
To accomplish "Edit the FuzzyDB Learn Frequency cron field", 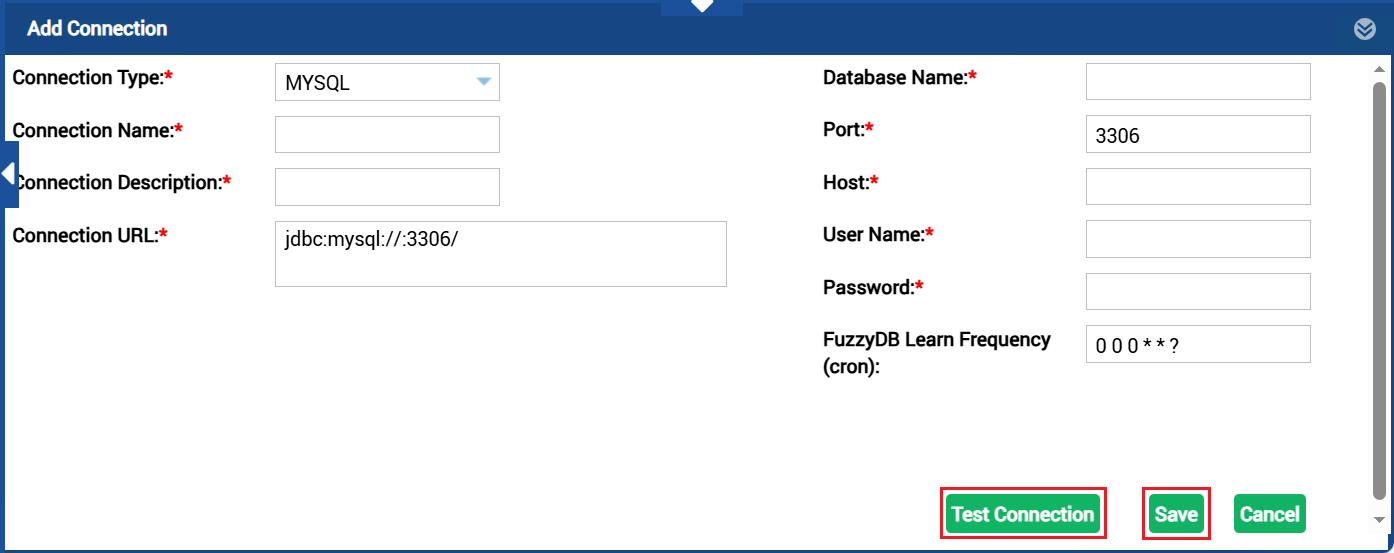I will [1197, 345].
